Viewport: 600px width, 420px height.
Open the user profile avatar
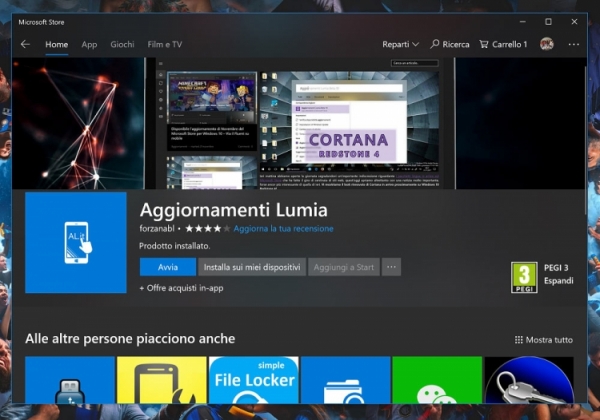(x=547, y=44)
